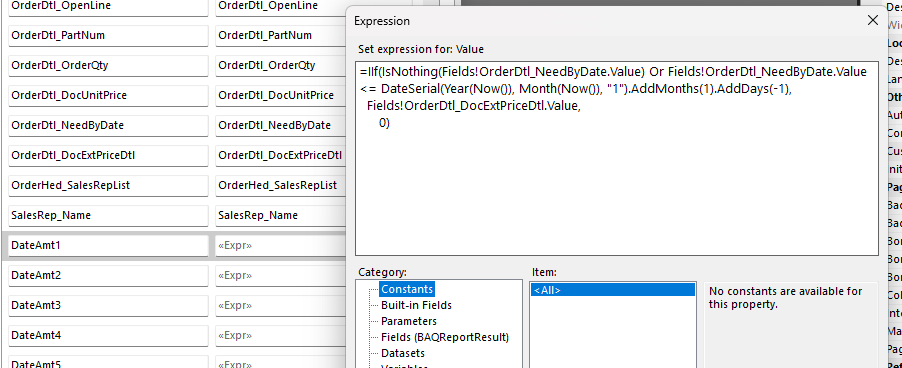Select the DateAmt1 field name box
Image resolution: width=902 pixels, height=368 pixels.
click(108, 246)
